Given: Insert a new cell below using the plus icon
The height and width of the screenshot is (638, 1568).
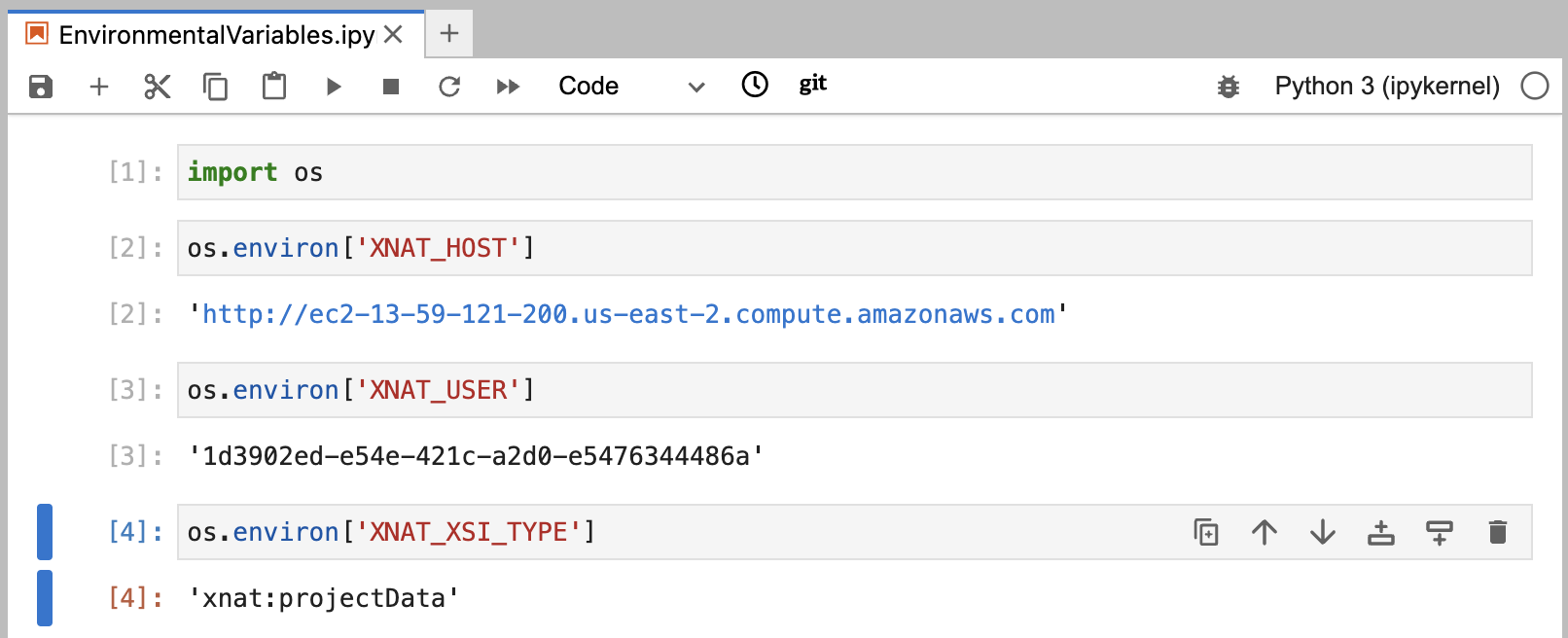Looking at the screenshot, I should tap(98, 87).
